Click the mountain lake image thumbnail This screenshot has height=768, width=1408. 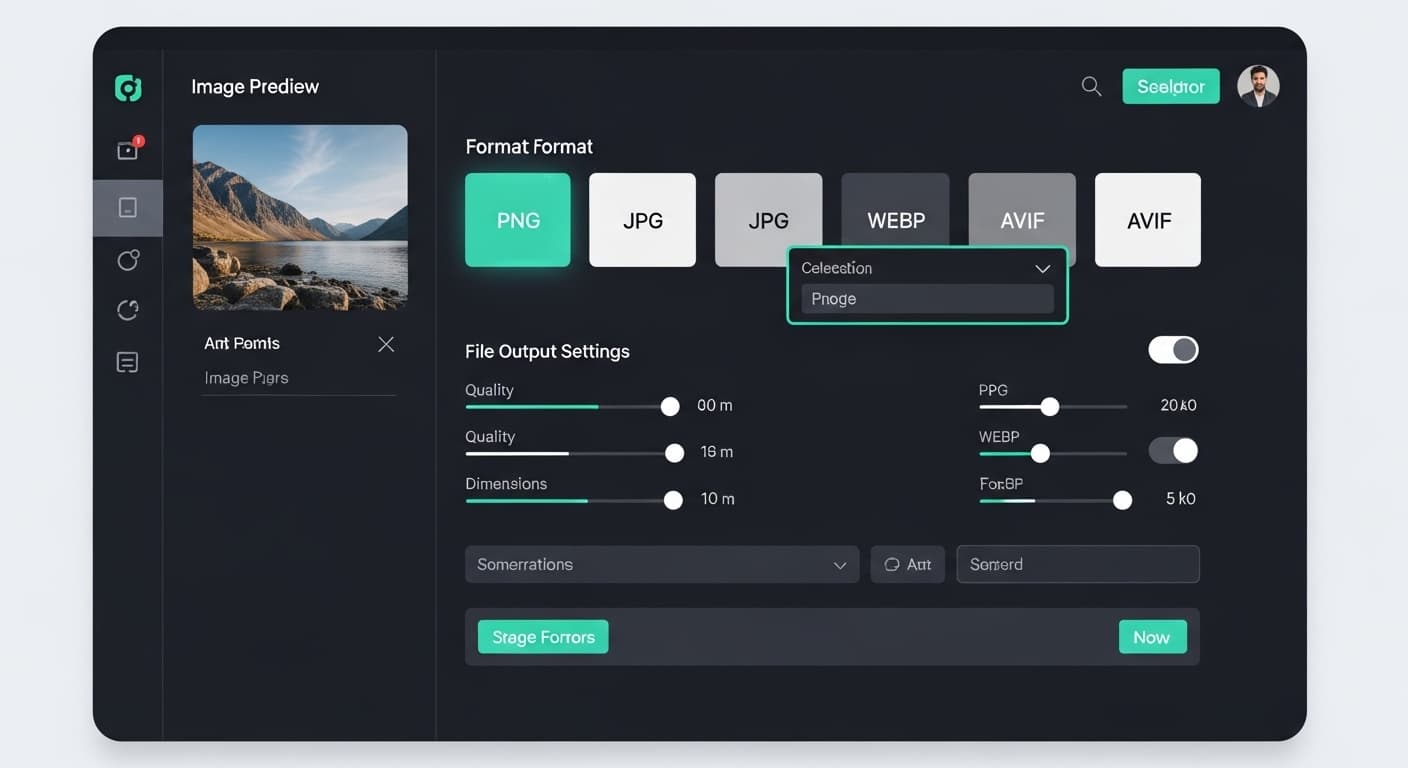[299, 217]
